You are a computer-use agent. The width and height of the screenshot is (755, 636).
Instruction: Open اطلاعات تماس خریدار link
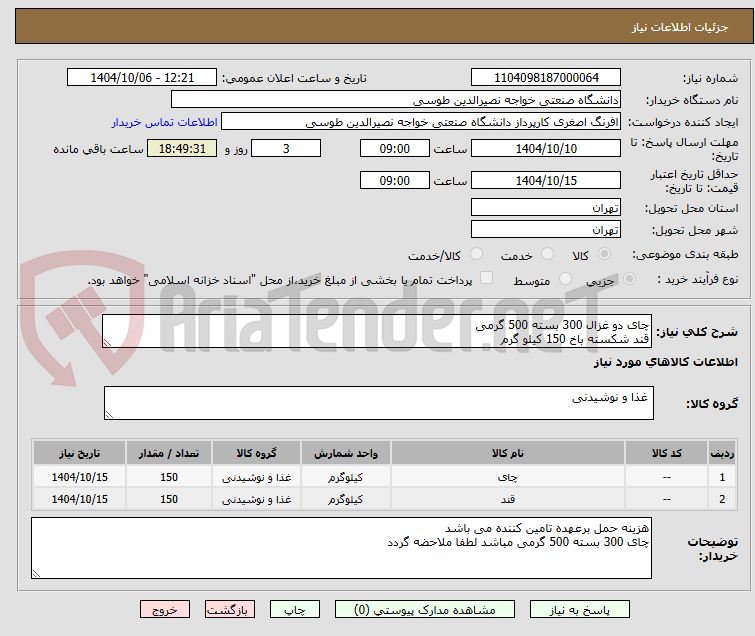point(164,122)
